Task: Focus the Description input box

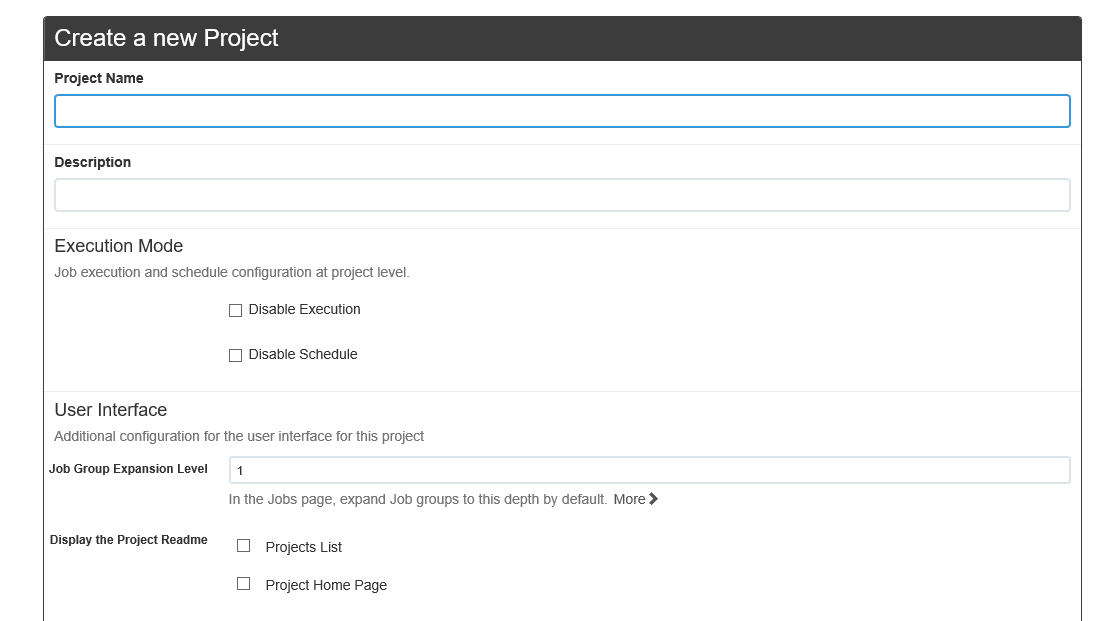Action: tap(561, 195)
